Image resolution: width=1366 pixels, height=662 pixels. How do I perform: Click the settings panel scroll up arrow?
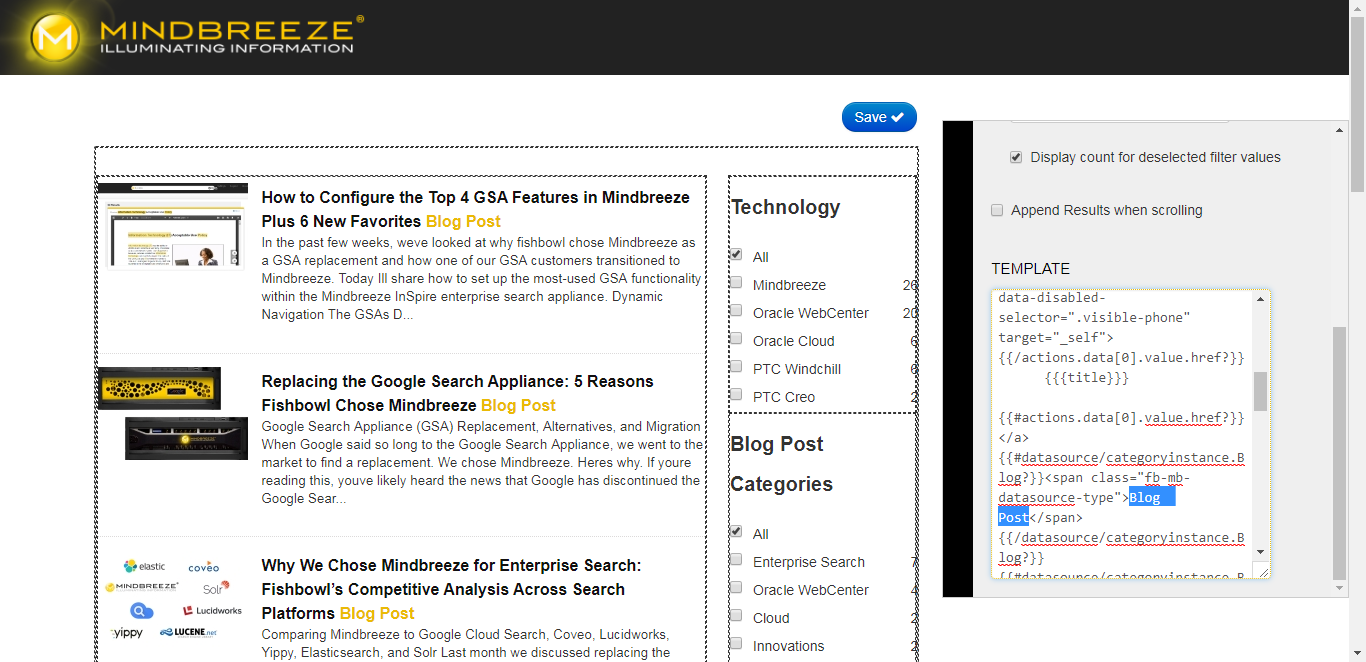[1340, 130]
